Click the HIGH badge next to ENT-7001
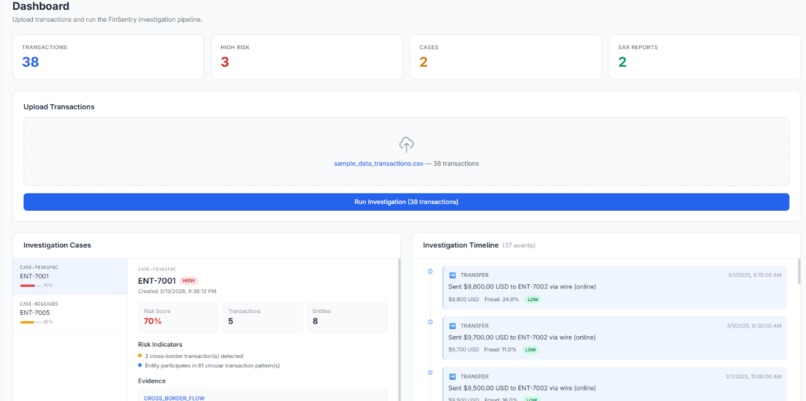The width and height of the screenshot is (806, 401). coord(189,281)
